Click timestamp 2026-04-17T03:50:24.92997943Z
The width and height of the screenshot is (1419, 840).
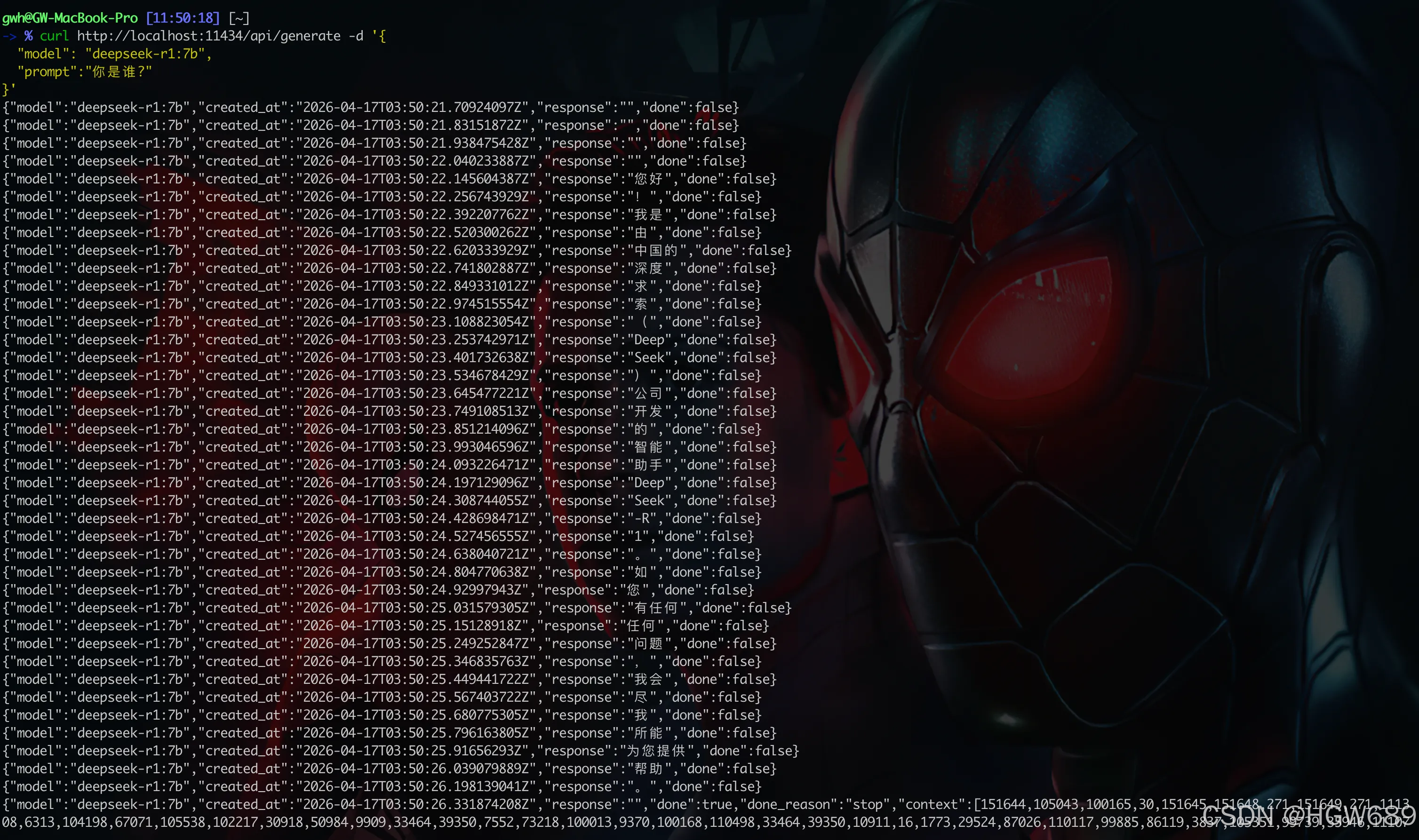coord(412,590)
